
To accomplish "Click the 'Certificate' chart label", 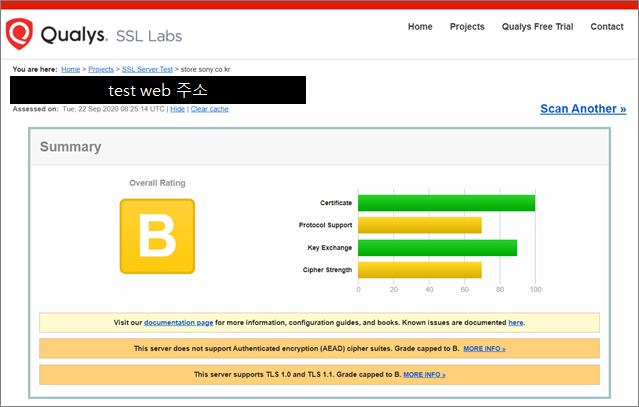I will pyautogui.click(x=336, y=203).
